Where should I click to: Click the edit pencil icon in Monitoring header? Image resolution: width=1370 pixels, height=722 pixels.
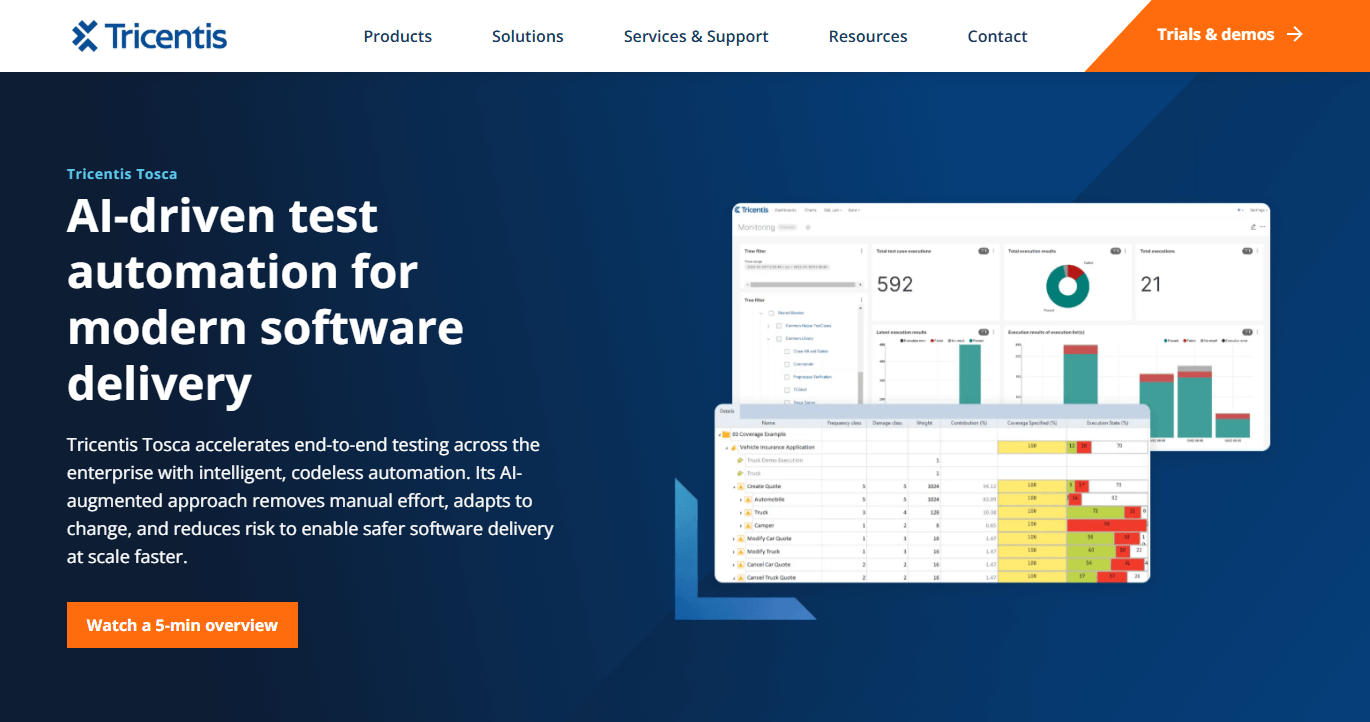coord(1253,227)
